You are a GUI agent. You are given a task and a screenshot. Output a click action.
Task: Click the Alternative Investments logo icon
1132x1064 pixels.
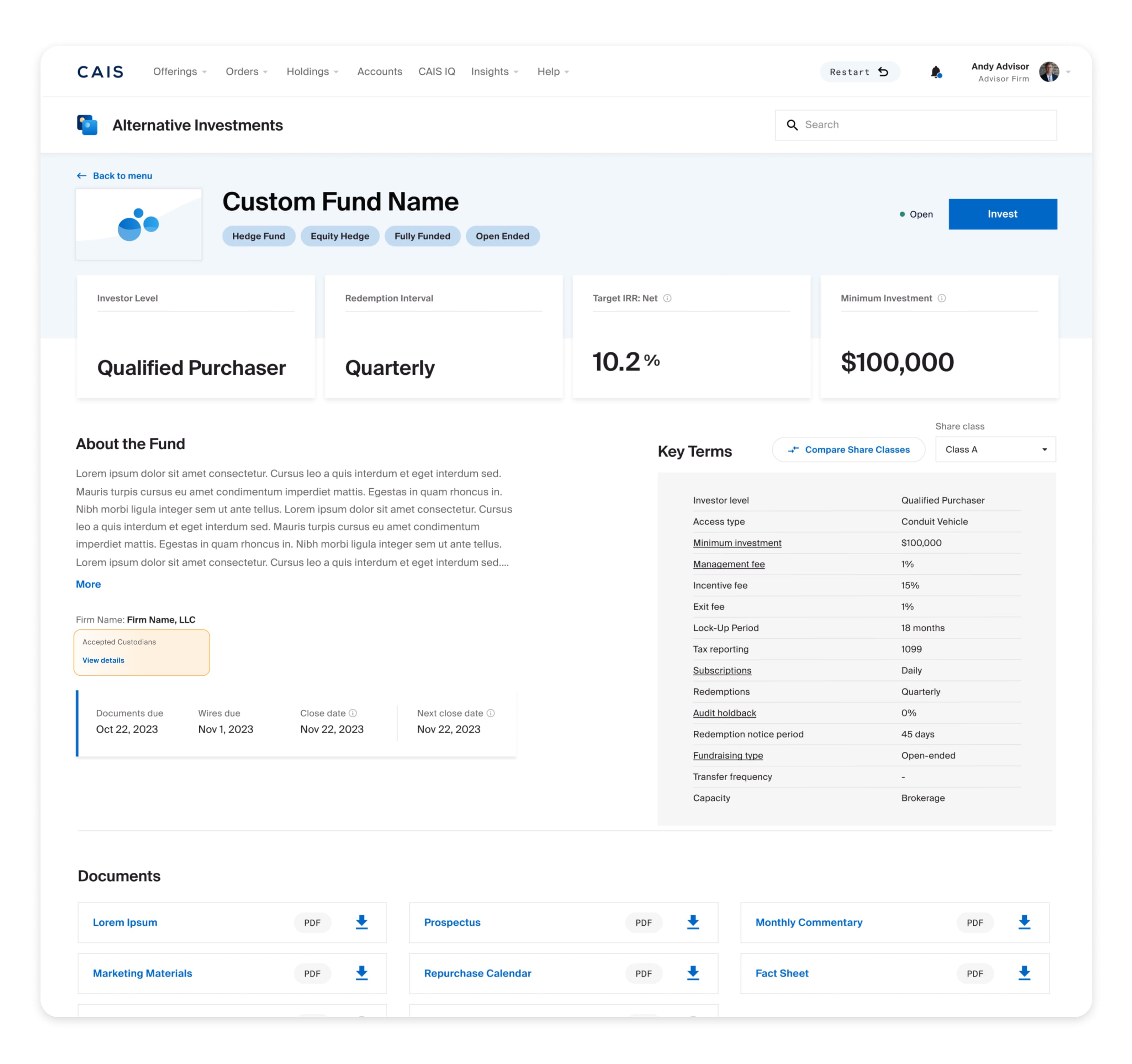pyautogui.click(x=87, y=125)
